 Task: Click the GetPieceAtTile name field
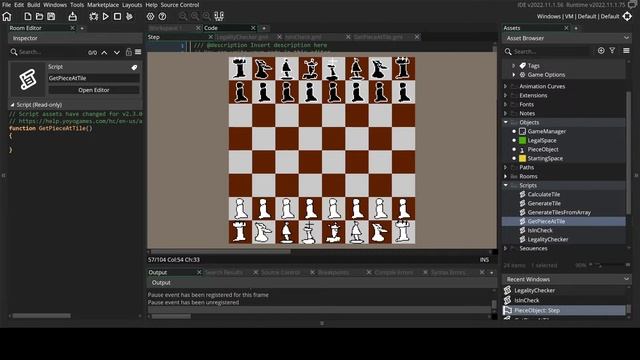94,78
